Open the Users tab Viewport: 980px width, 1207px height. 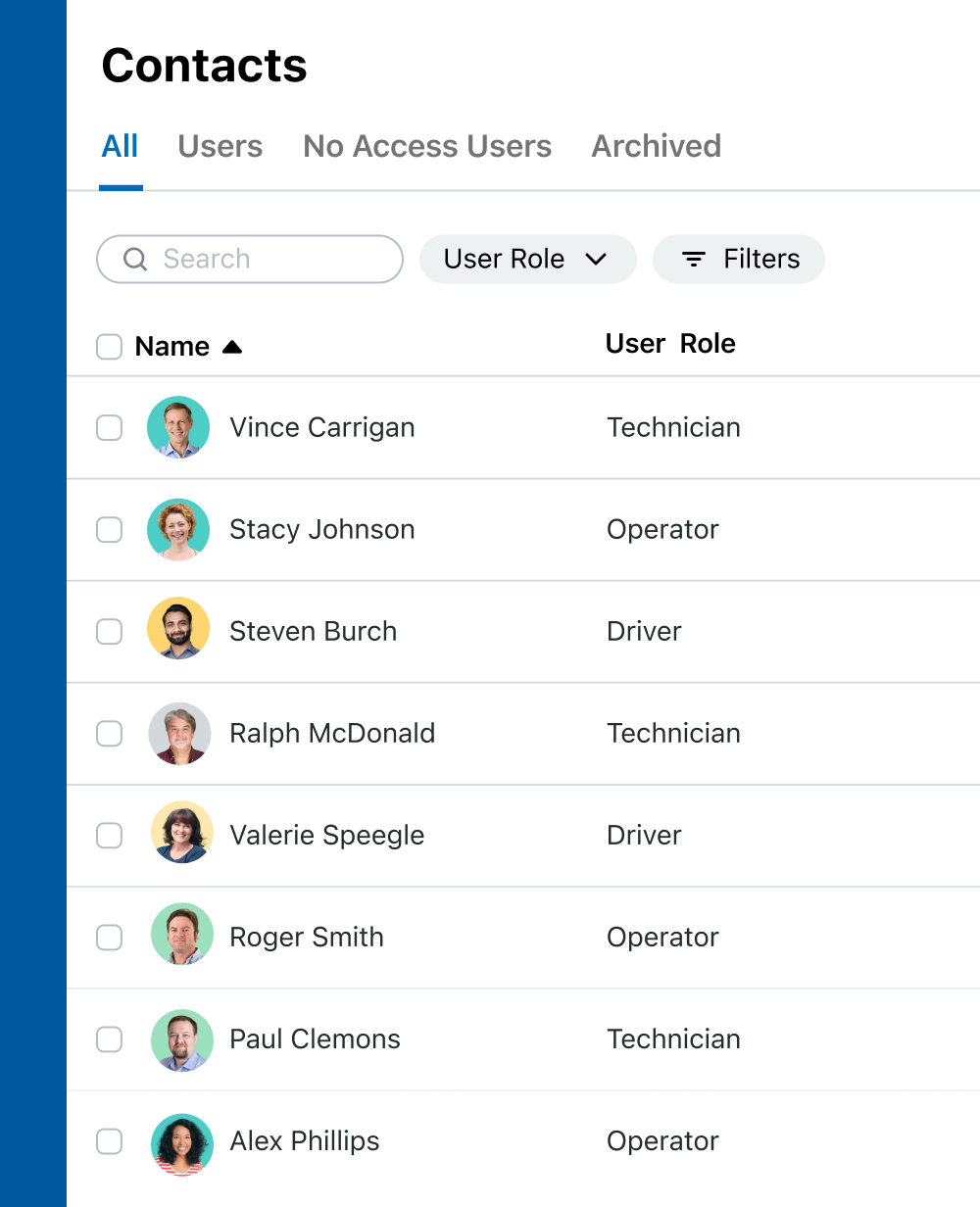[x=220, y=147]
